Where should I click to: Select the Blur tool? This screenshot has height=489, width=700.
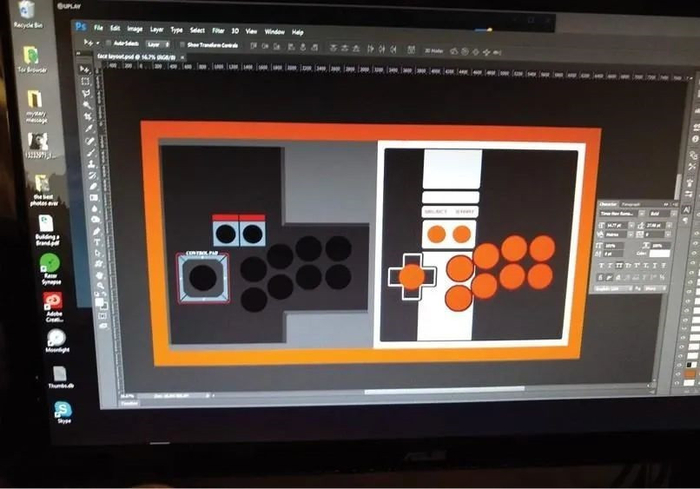pyautogui.click(x=95, y=209)
